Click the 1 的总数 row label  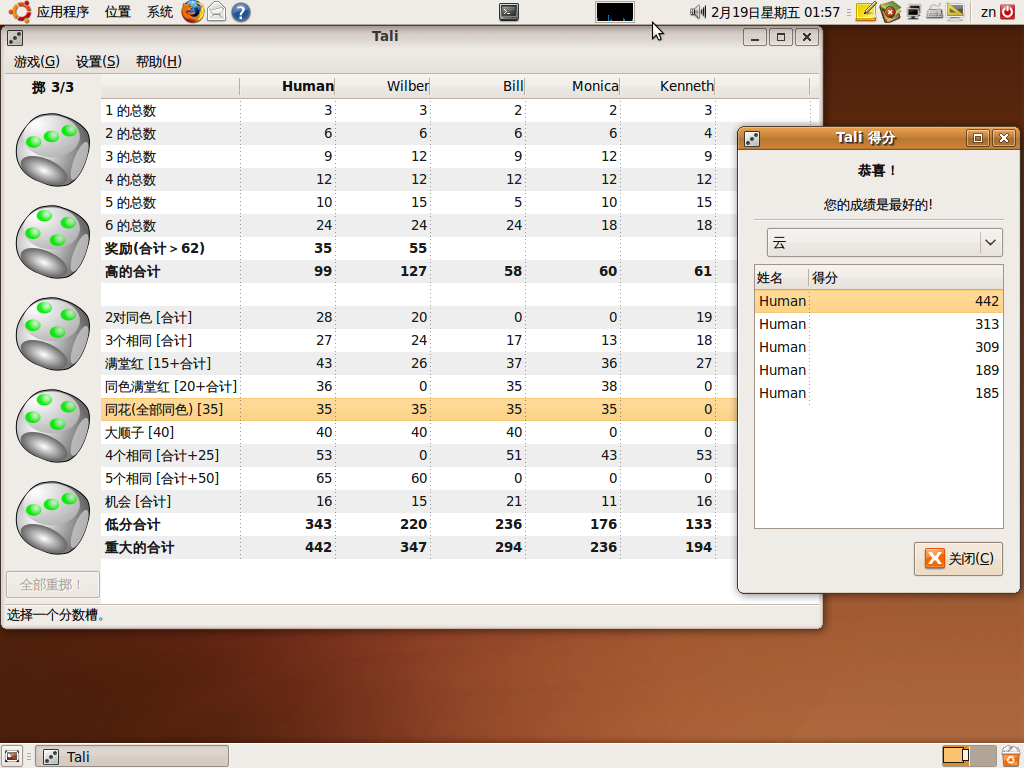click(x=131, y=110)
